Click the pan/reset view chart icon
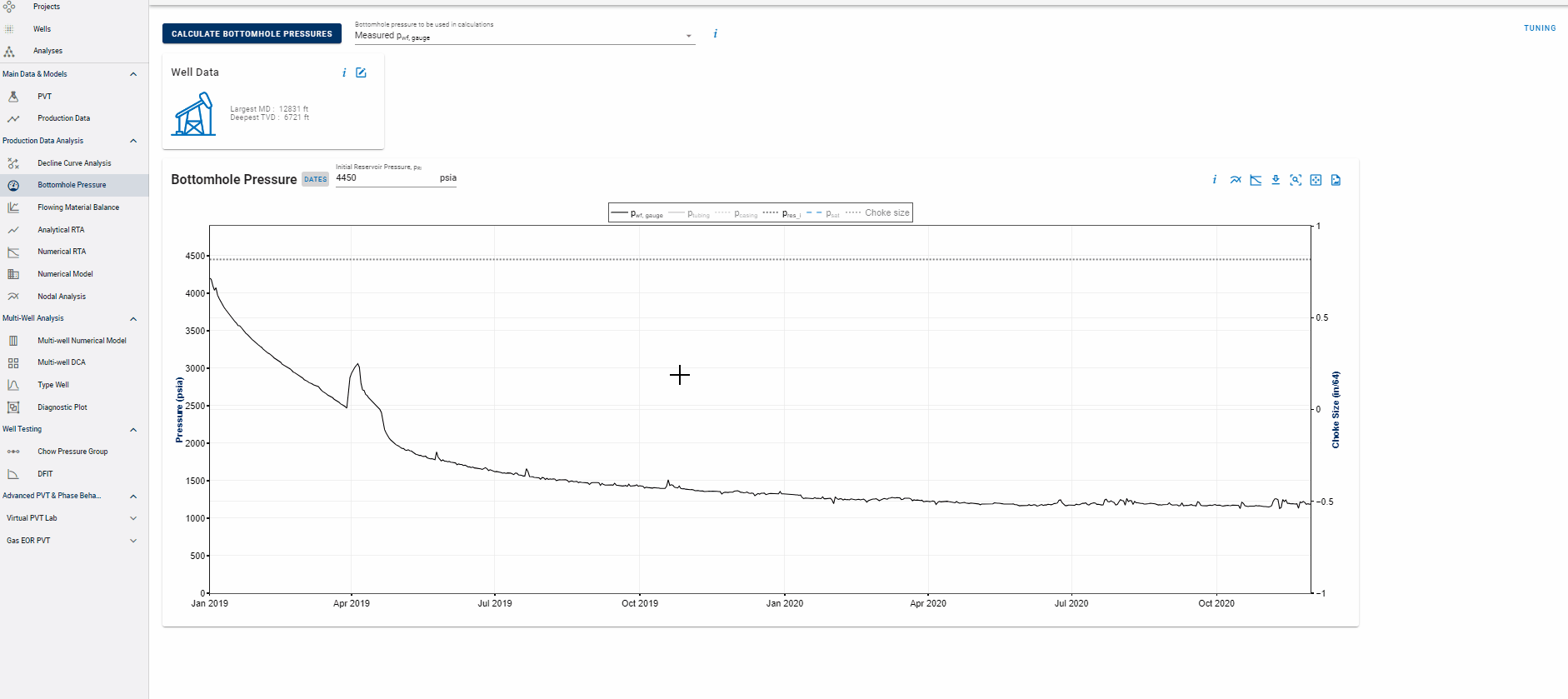This screenshot has height=699, width=1568. 1316,180
